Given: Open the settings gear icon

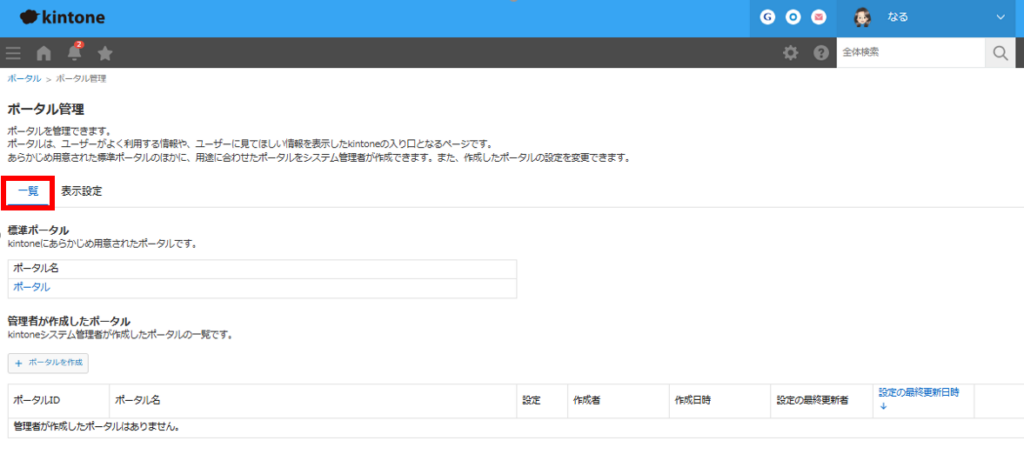Looking at the screenshot, I should tap(790, 53).
